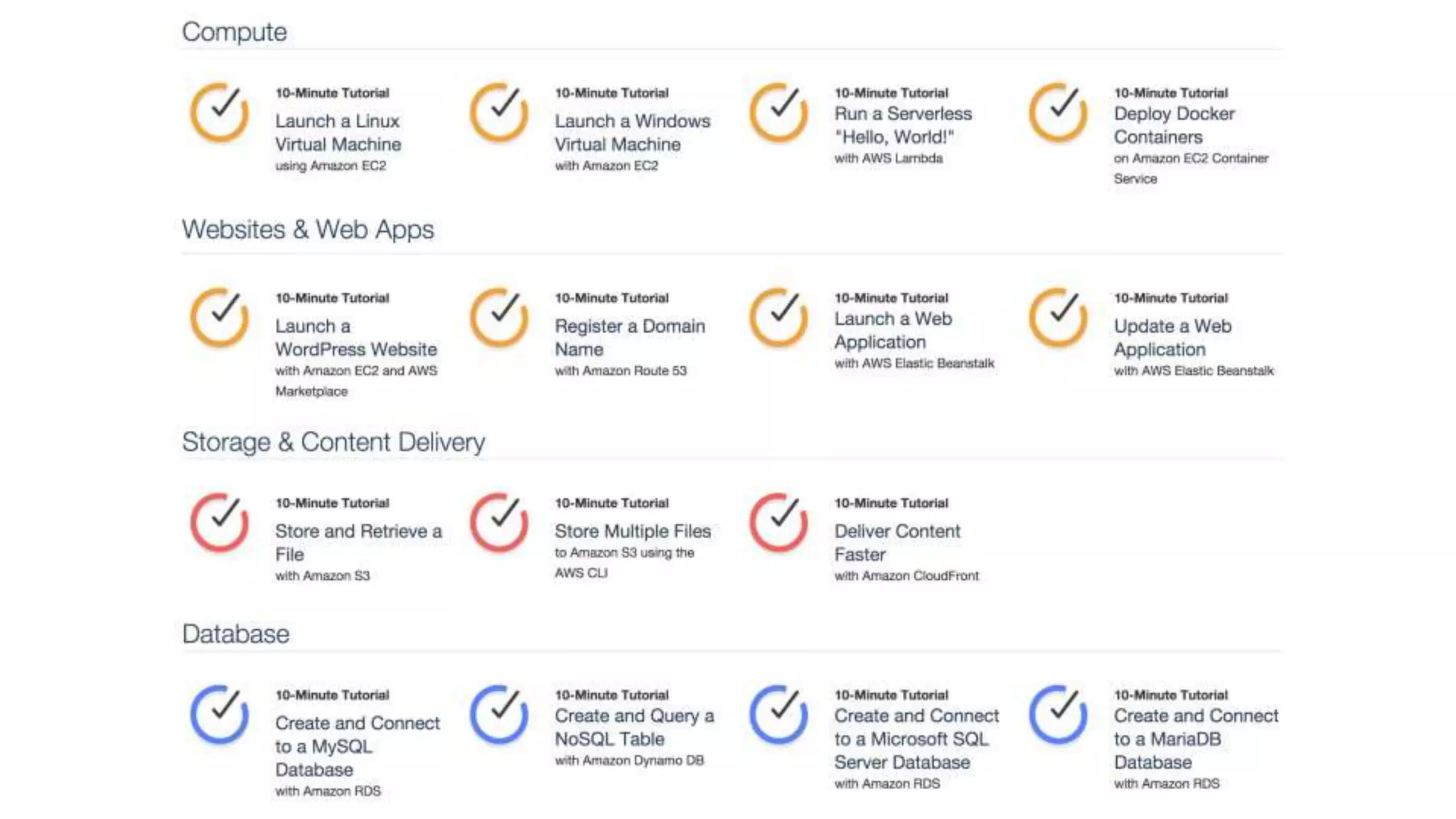Click the checkmark icon next to Run a Serverless Hello World
The image size is (1456, 819).
(778, 112)
